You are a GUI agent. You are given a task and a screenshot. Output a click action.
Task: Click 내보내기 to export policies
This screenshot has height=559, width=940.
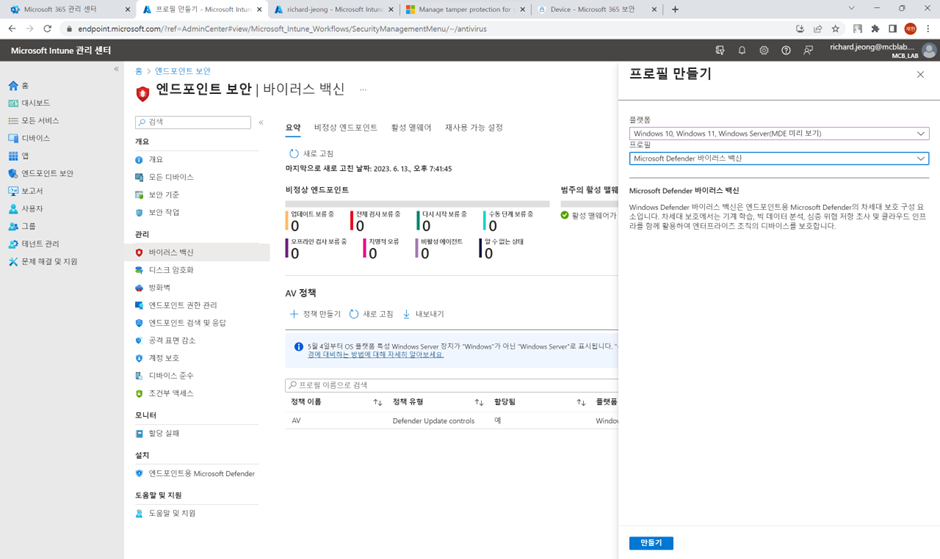pos(423,314)
